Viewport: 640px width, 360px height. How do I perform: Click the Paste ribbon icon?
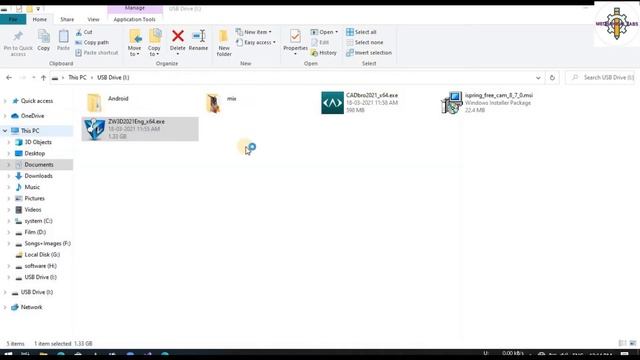pyautogui.click(x=63, y=37)
